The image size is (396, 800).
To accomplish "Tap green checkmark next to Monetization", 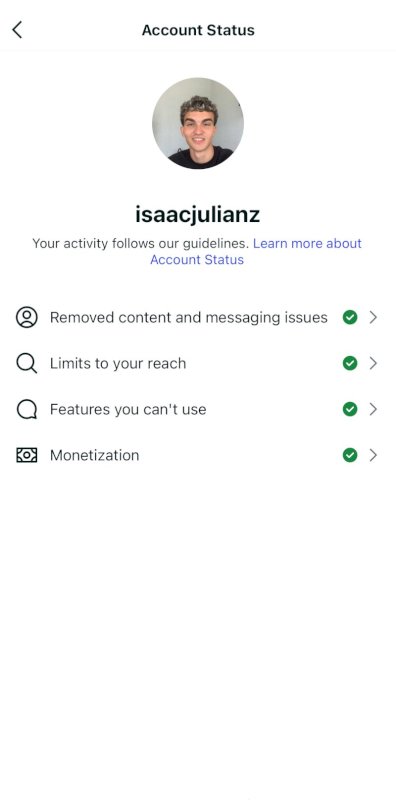I will coord(350,455).
